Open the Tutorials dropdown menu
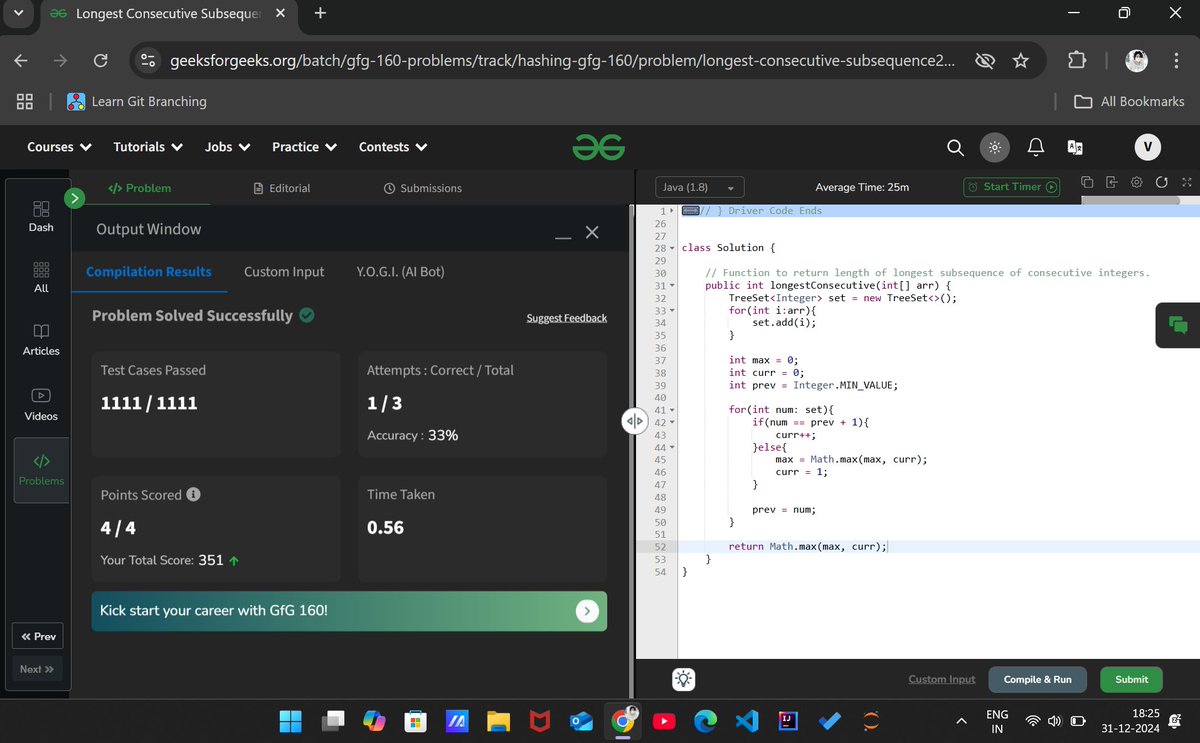The width and height of the screenshot is (1200, 743). [148, 147]
